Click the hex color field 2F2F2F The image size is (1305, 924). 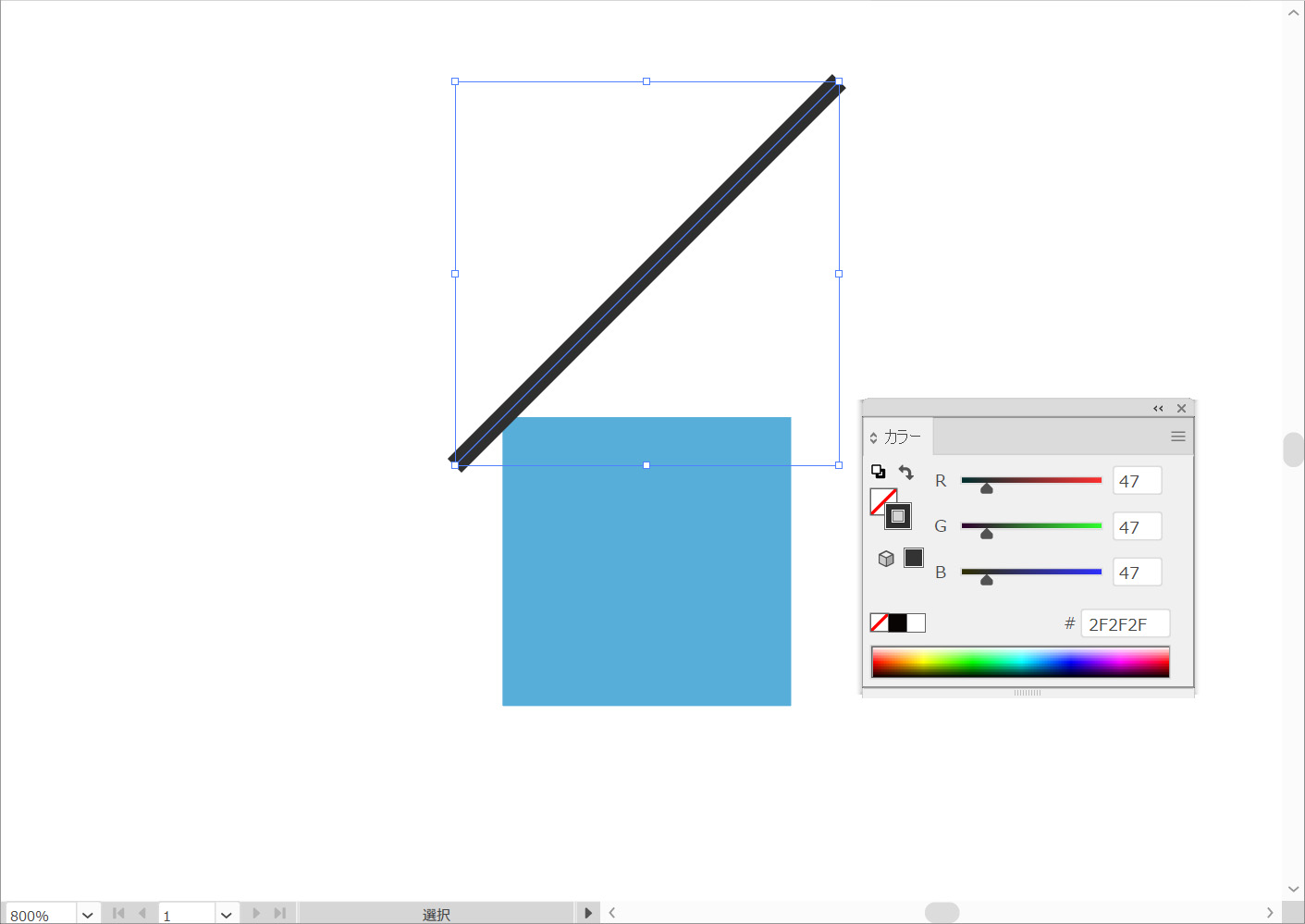1124,623
